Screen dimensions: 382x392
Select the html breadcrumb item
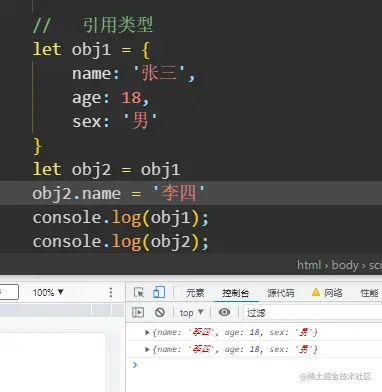point(309,265)
